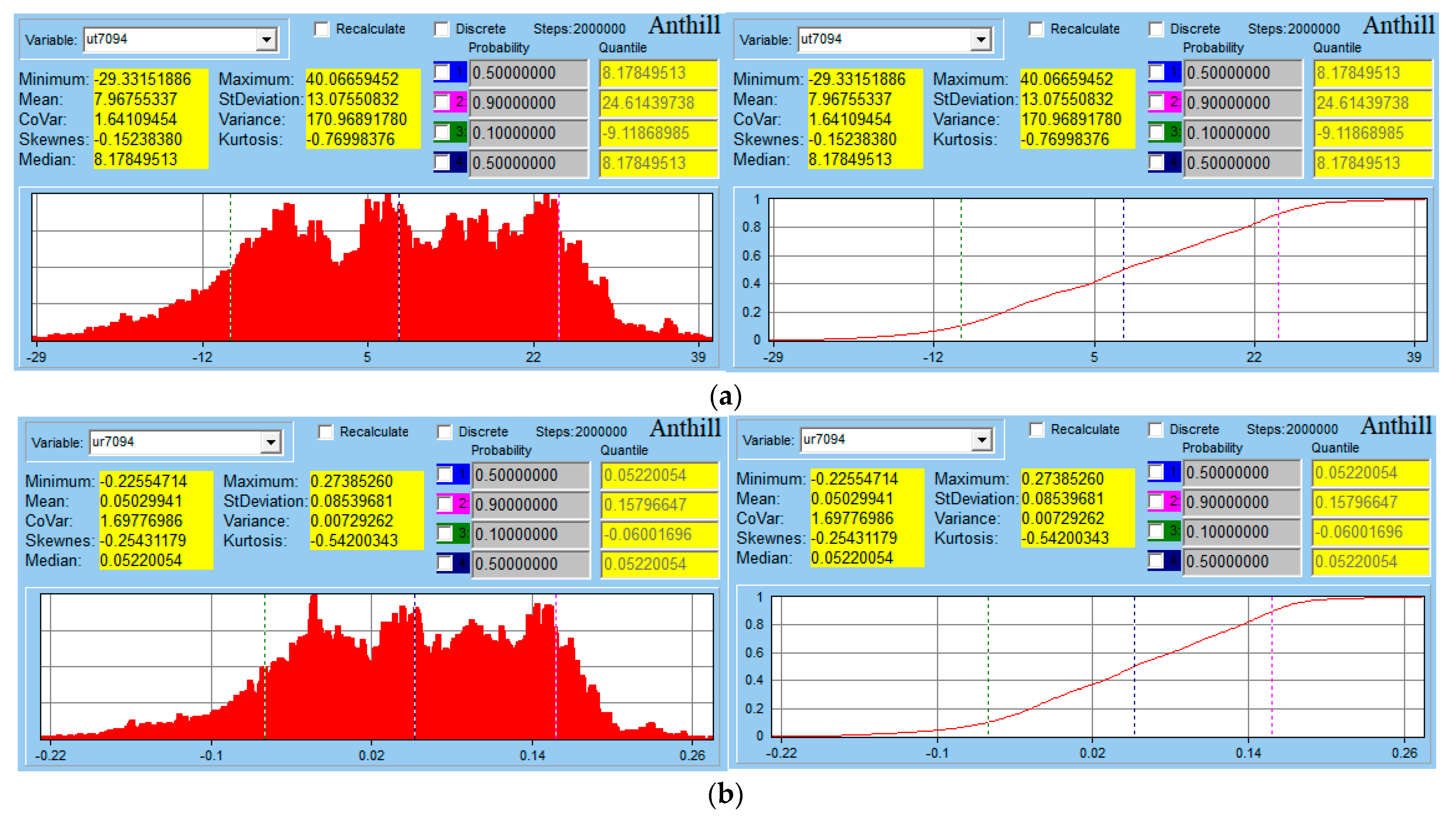Expand Variable ur7094 dropdown in bottom-right panel

tap(982, 440)
